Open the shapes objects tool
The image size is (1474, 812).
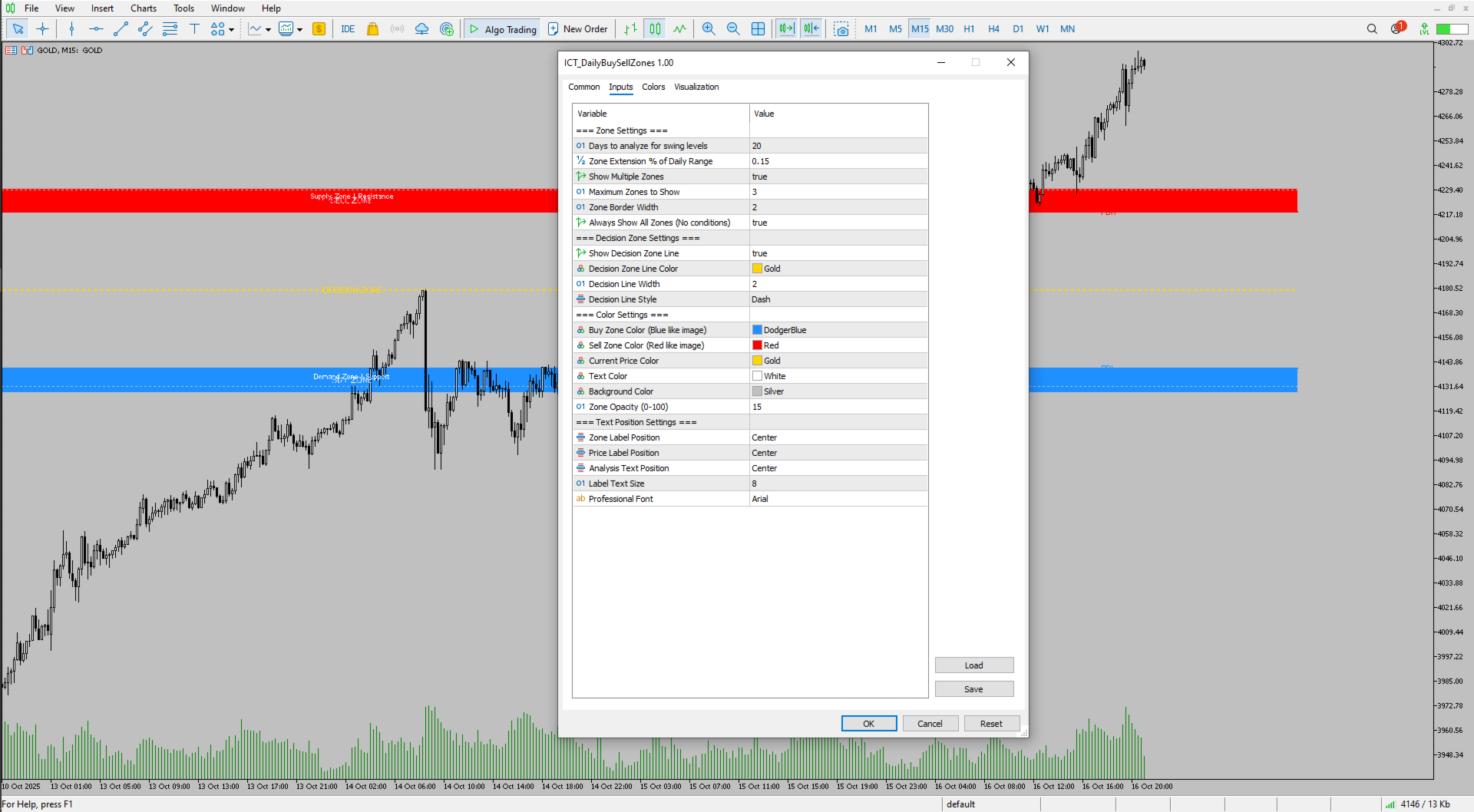[x=218, y=29]
